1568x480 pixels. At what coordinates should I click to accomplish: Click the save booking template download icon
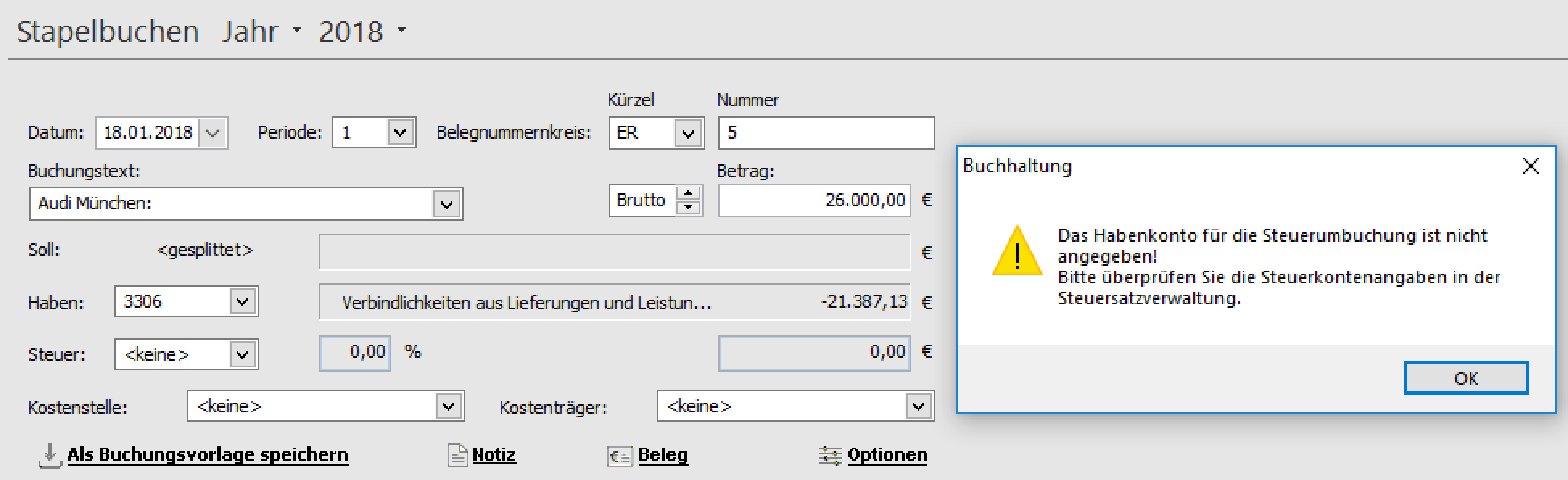click(49, 456)
